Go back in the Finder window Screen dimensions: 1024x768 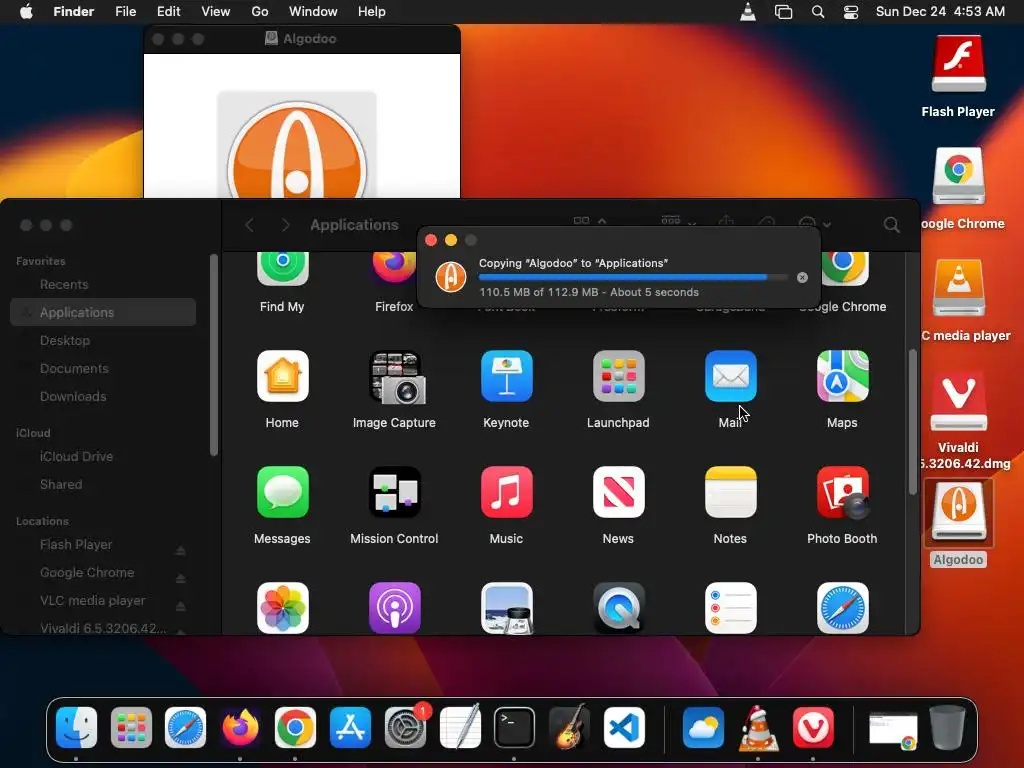click(x=249, y=225)
